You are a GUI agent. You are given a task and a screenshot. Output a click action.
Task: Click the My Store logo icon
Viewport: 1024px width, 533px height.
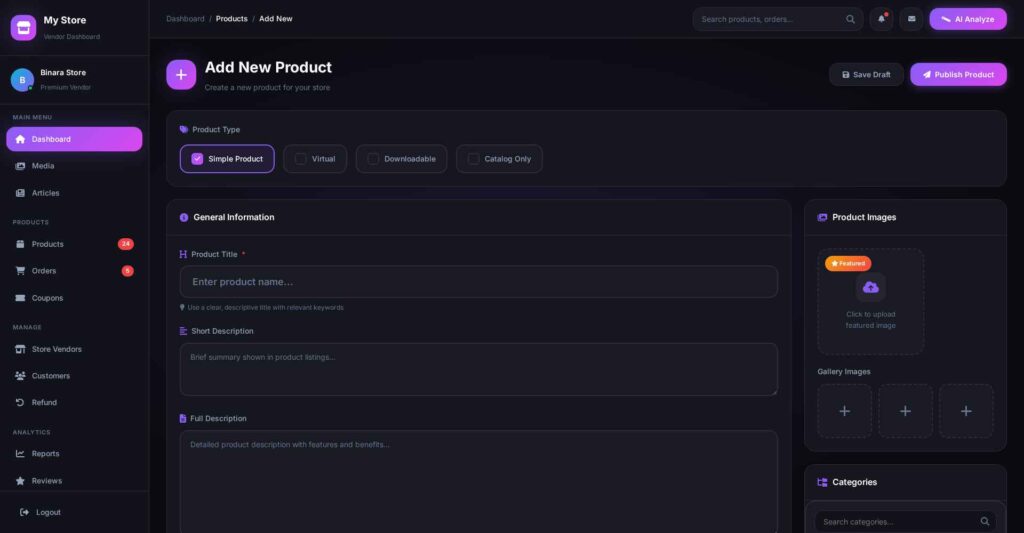[x=23, y=27]
